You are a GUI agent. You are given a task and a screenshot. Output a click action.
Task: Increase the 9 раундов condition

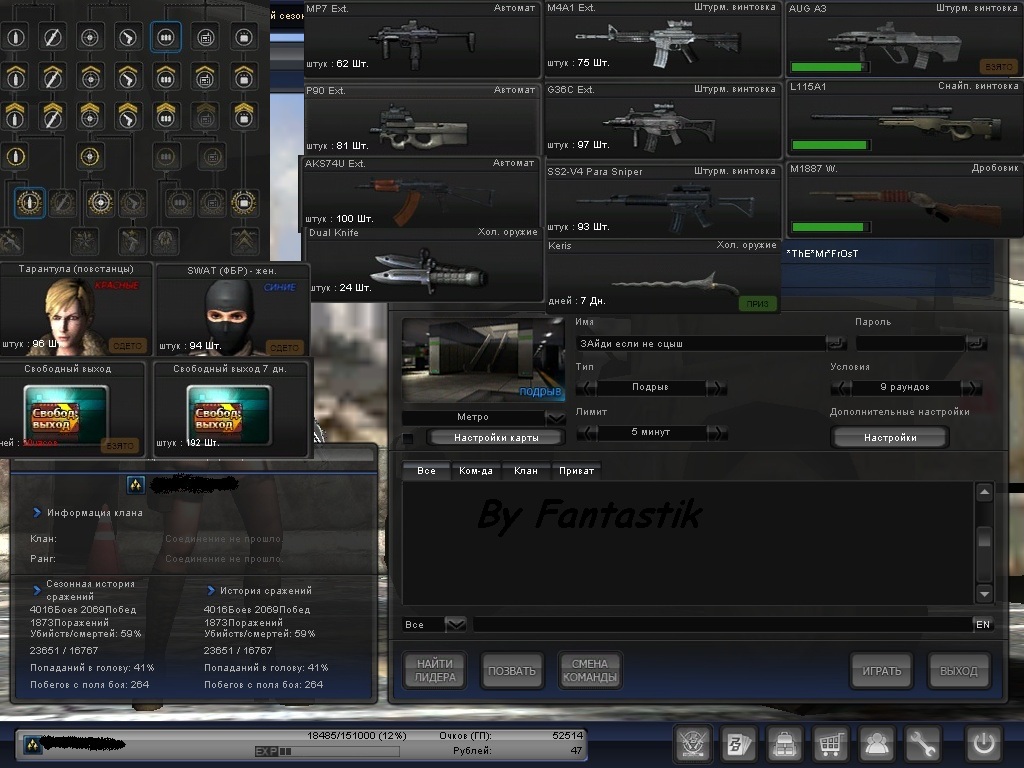click(x=972, y=388)
